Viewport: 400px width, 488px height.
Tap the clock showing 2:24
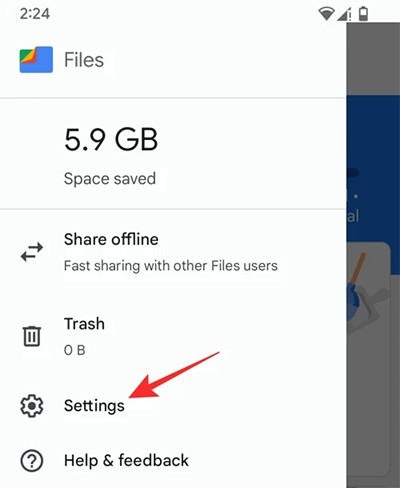(x=35, y=14)
